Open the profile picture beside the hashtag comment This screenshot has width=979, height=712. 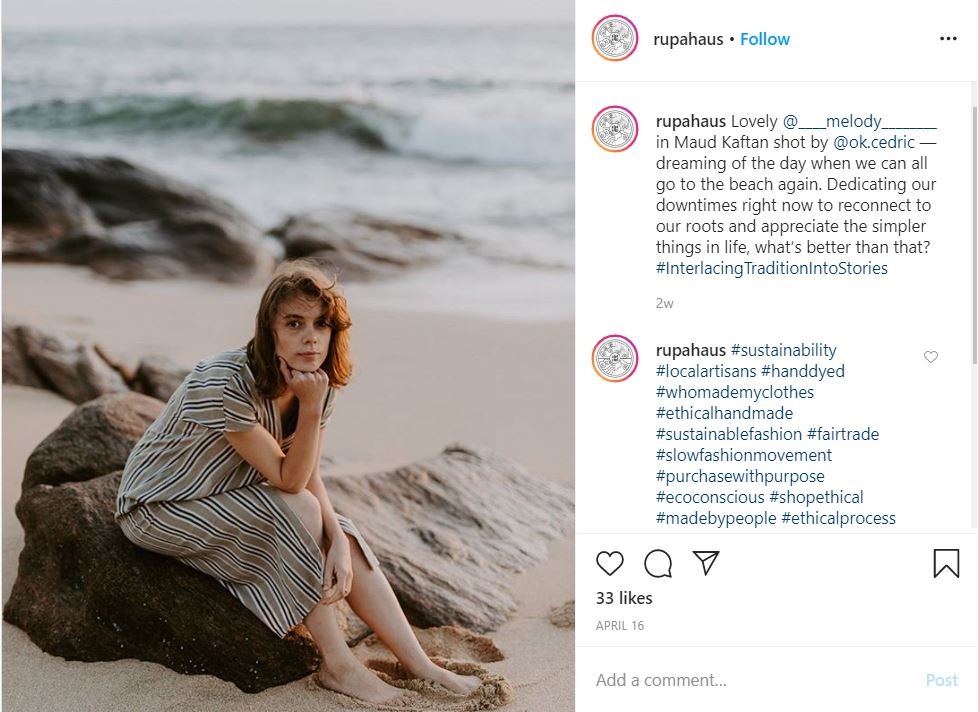pos(614,358)
